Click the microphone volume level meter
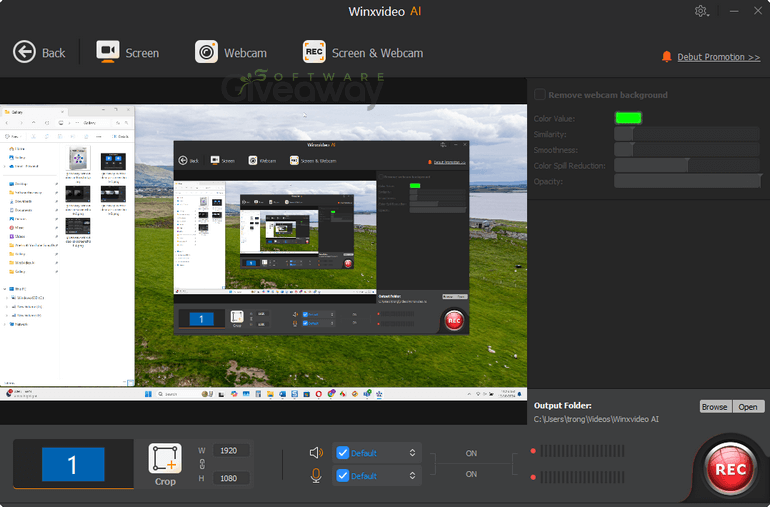Screen dimensions: 770x507 pos(582,477)
